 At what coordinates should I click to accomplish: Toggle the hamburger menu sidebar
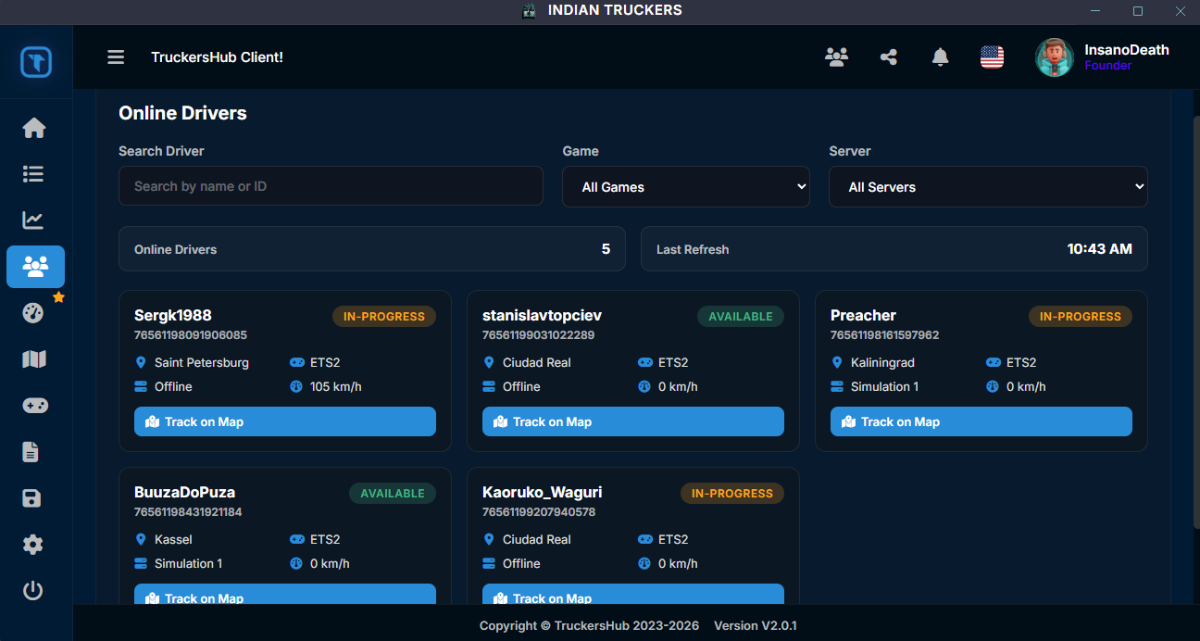pos(116,57)
